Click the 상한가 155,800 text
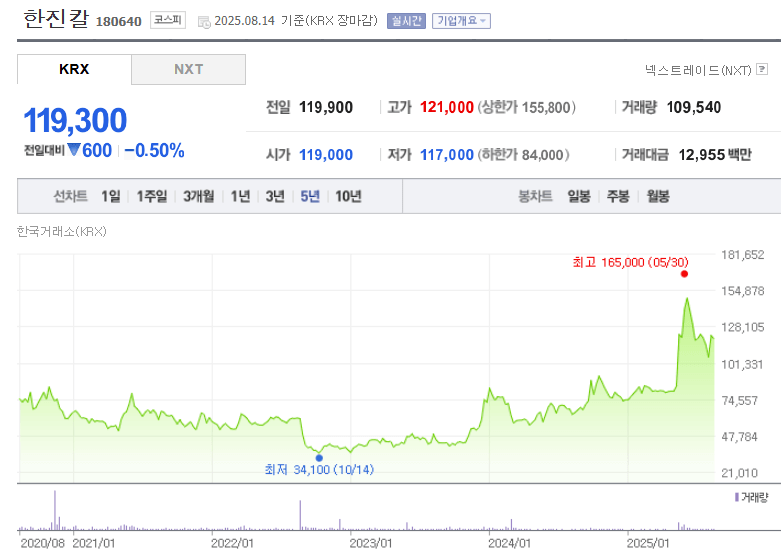 [x=526, y=107]
